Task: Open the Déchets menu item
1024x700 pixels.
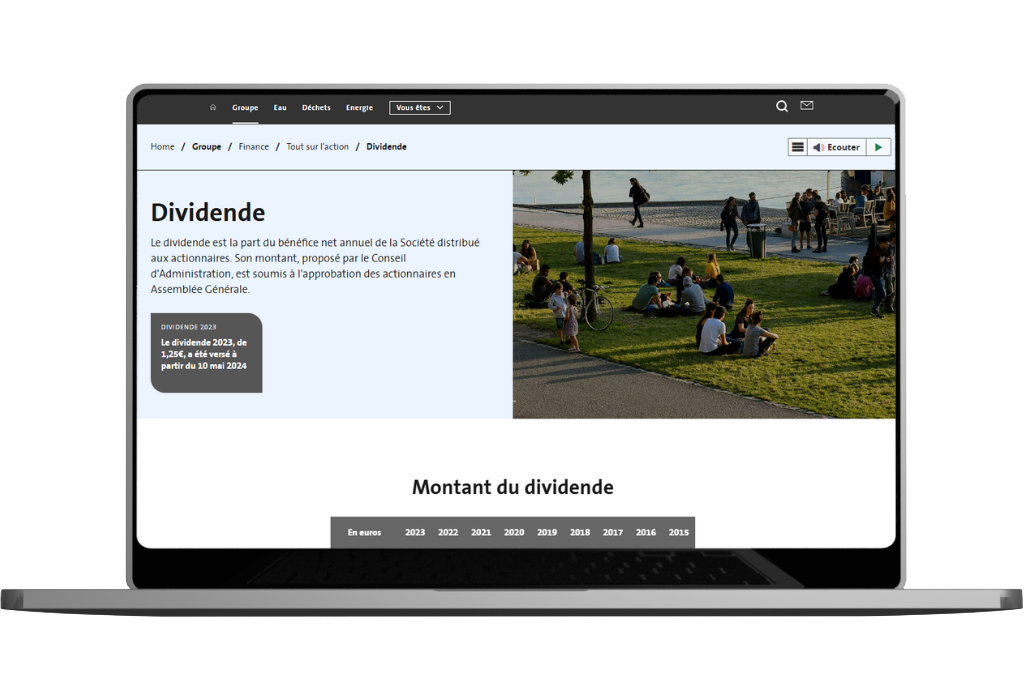Action: click(316, 108)
